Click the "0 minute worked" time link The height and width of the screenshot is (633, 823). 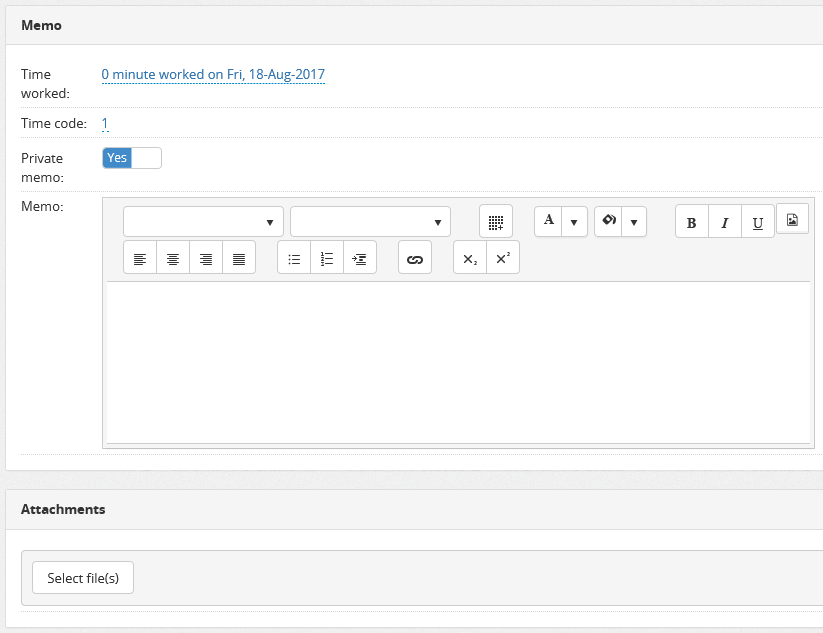[213, 75]
